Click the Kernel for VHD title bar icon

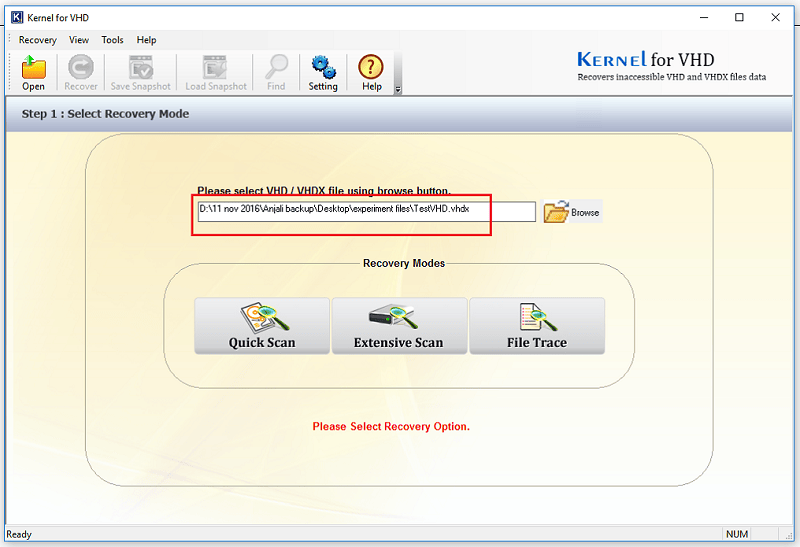click(17, 17)
